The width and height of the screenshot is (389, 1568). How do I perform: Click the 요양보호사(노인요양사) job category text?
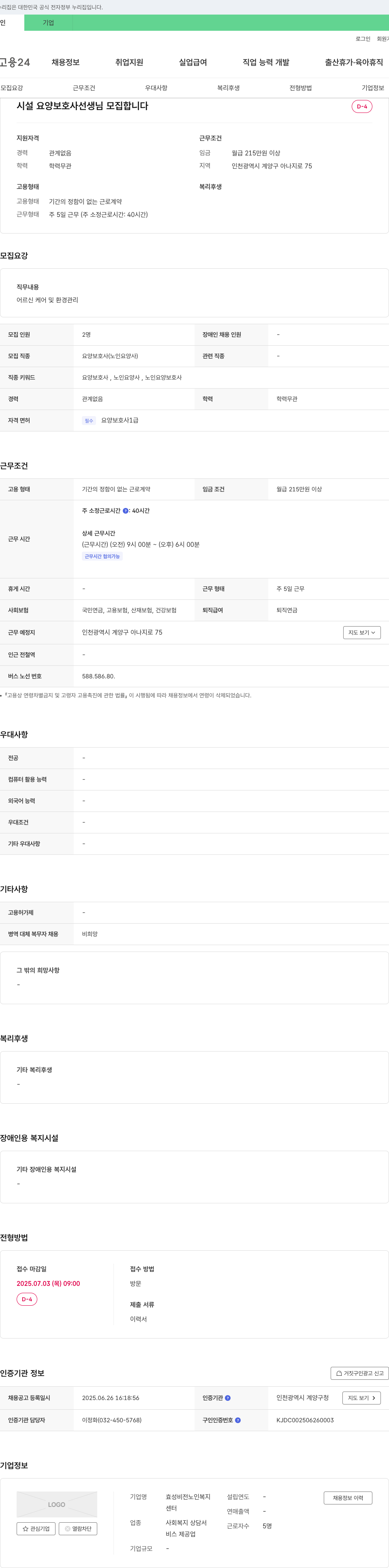(110, 356)
